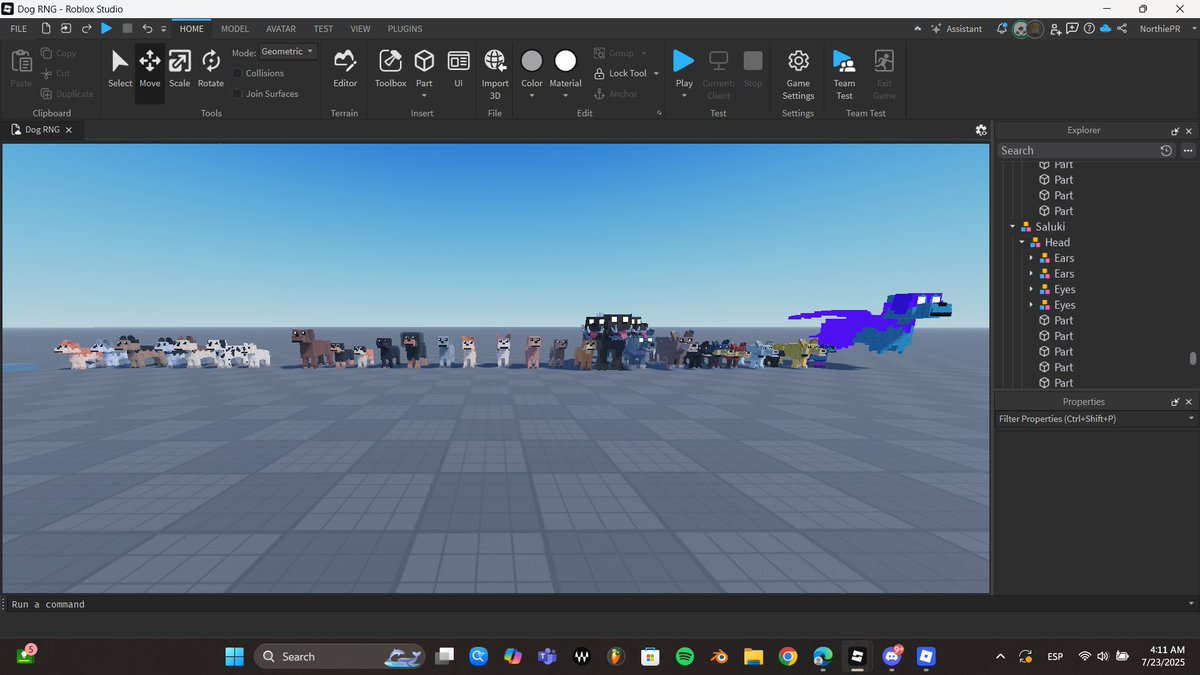Image resolution: width=1200 pixels, height=675 pixels.
Task: Open the Play mode dropdown arrow
Action: pos(684,96)
